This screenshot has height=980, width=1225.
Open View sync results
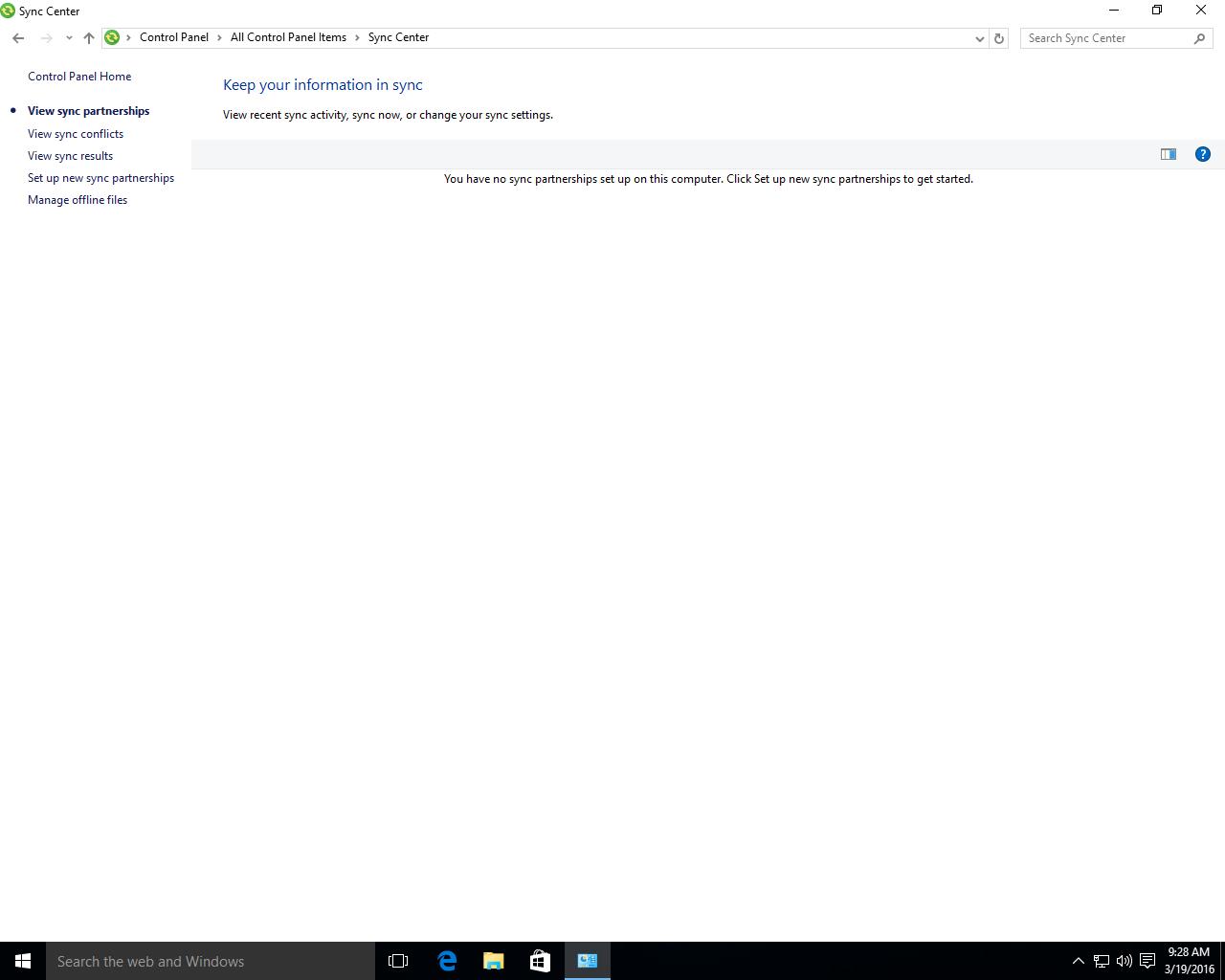(70, 156)
